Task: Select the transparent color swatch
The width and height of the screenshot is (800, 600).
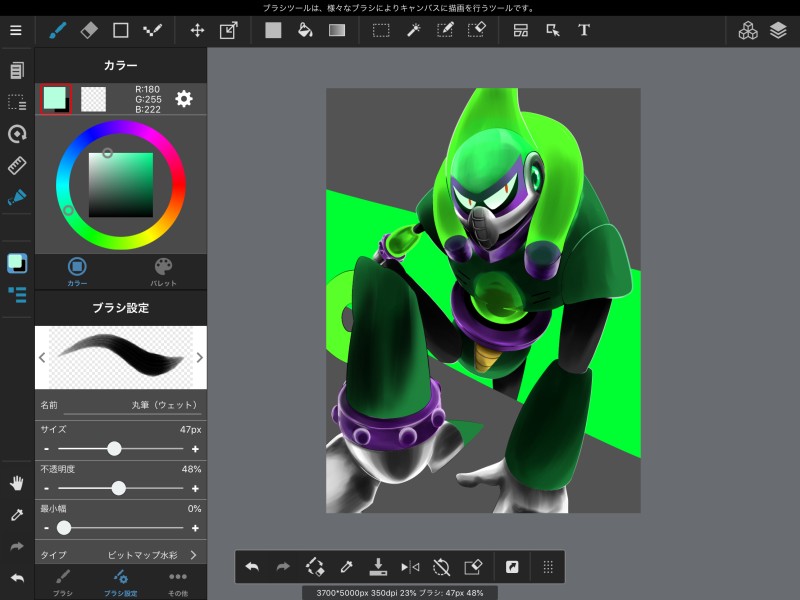Action: (93, 98)
